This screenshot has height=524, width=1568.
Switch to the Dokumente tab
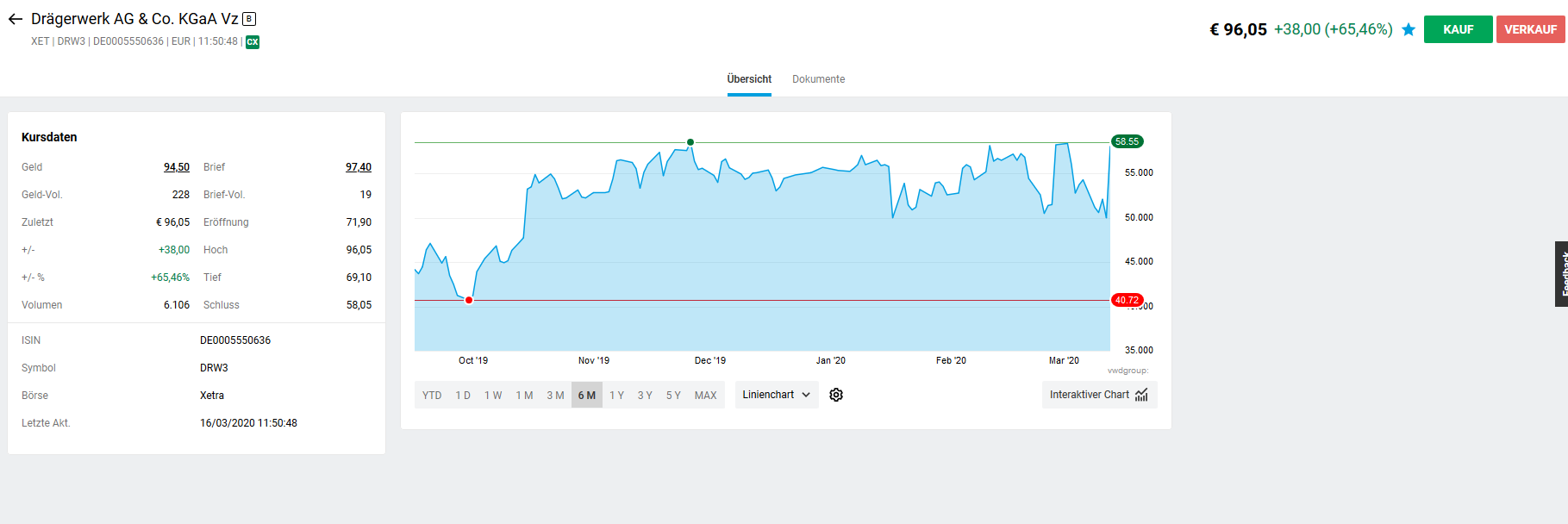[818, 79]
